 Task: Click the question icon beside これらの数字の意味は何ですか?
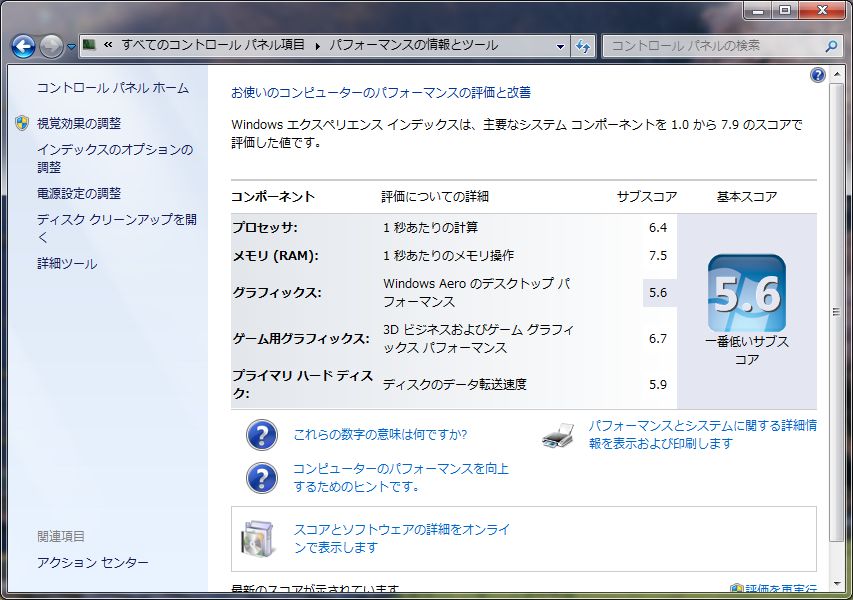tap(262, 435)
